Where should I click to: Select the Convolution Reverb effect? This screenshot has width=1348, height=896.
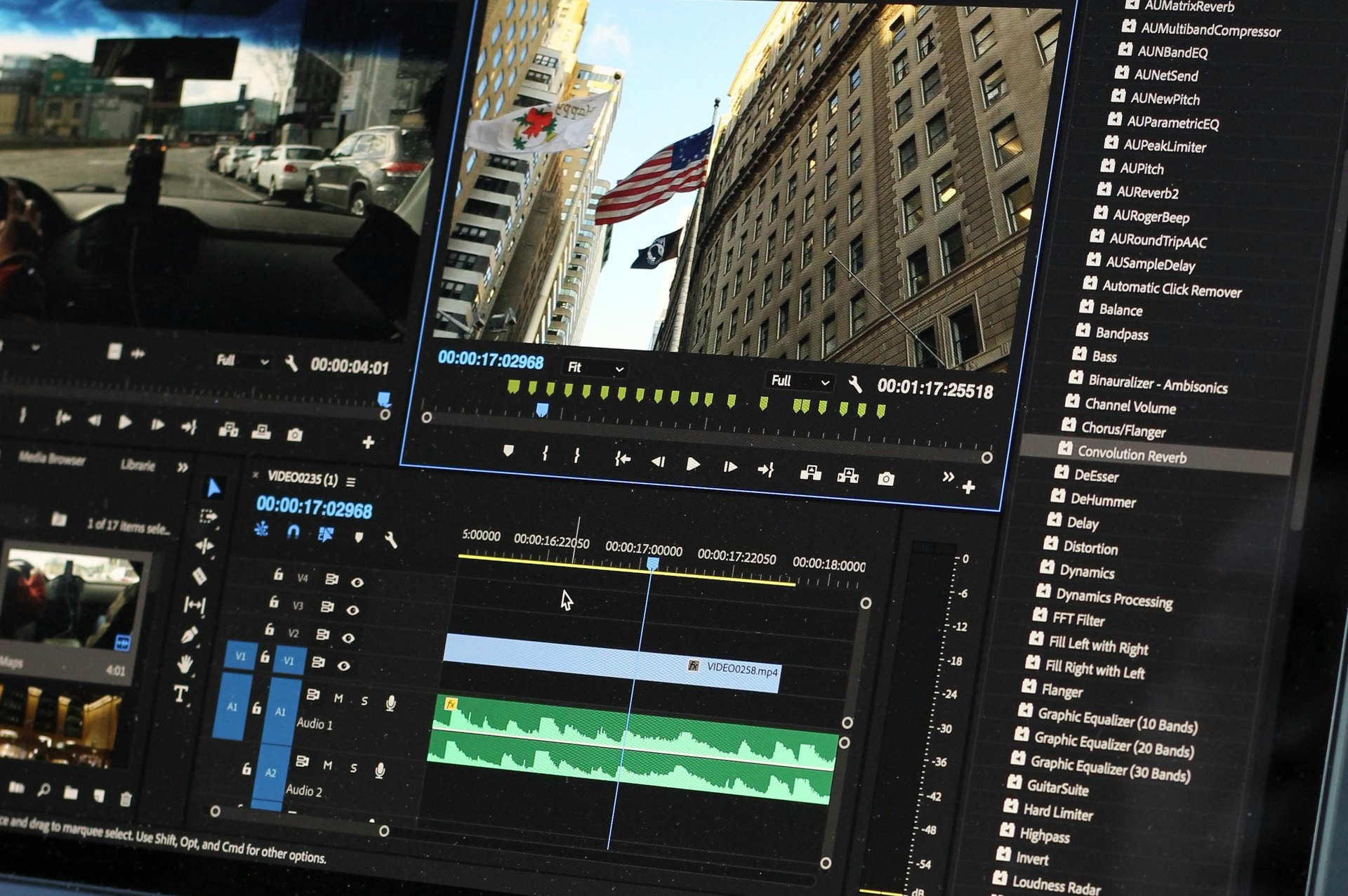(1132, 455)
